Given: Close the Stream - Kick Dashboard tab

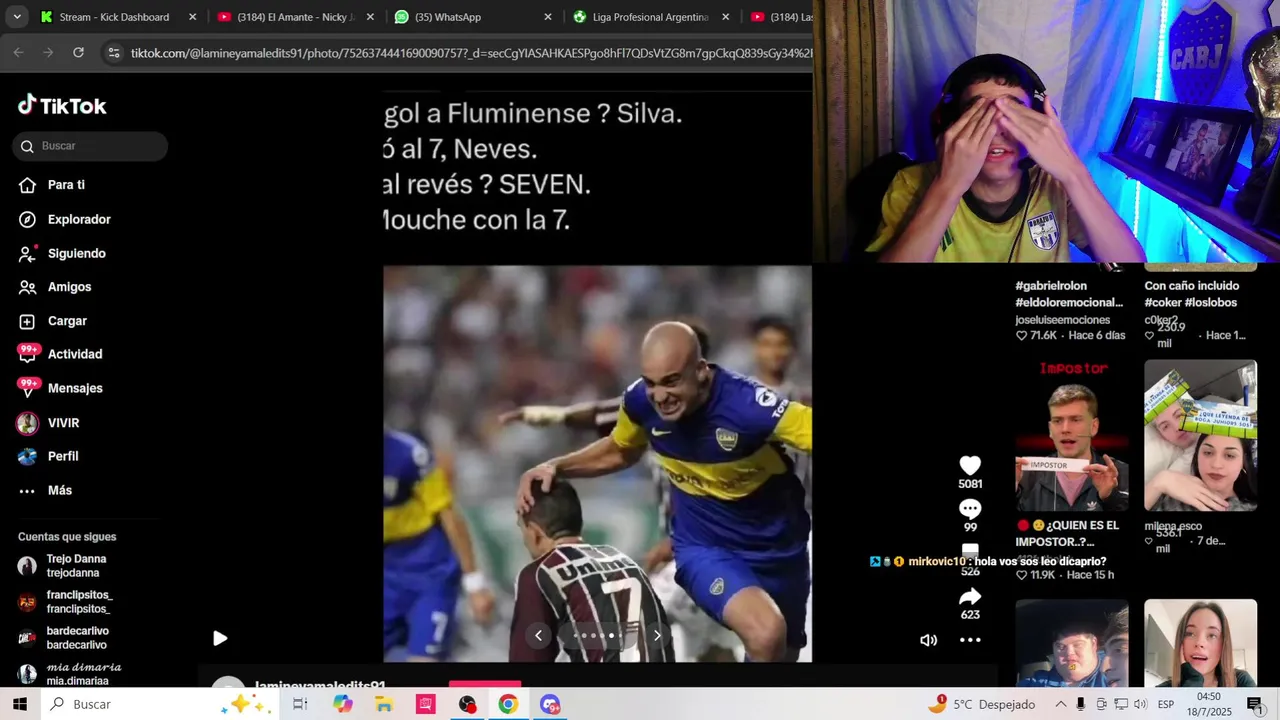Looking at the screenshot, I should (x=193, y=17).
